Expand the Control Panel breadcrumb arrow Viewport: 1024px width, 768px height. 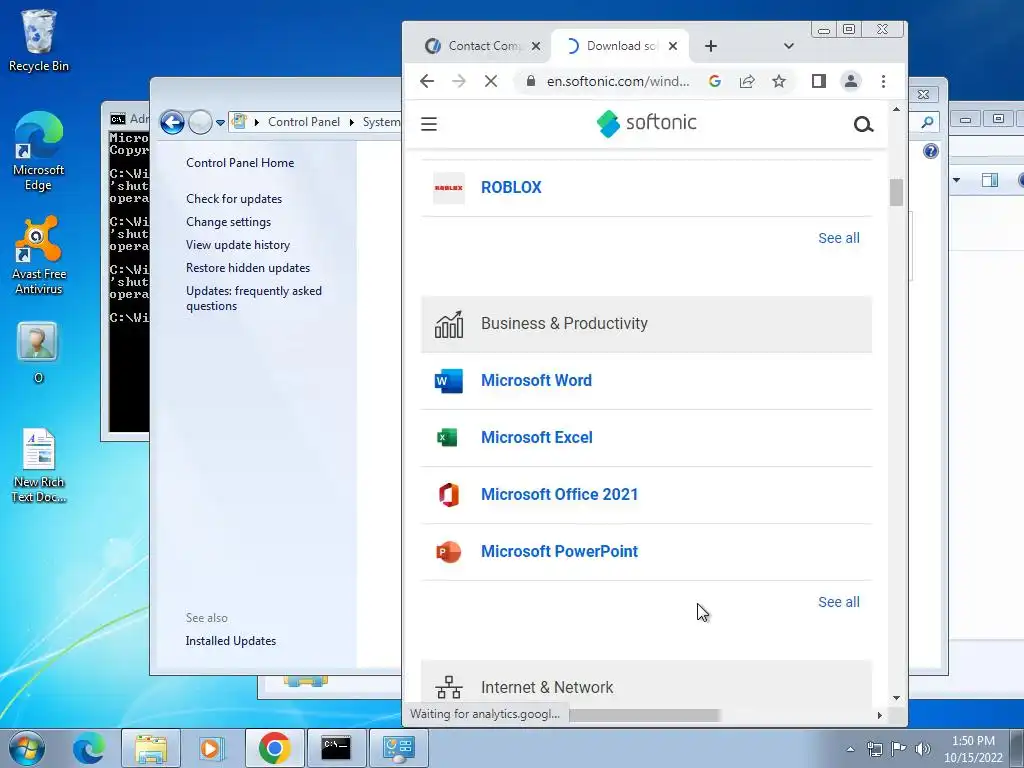[x=257, y=122]
